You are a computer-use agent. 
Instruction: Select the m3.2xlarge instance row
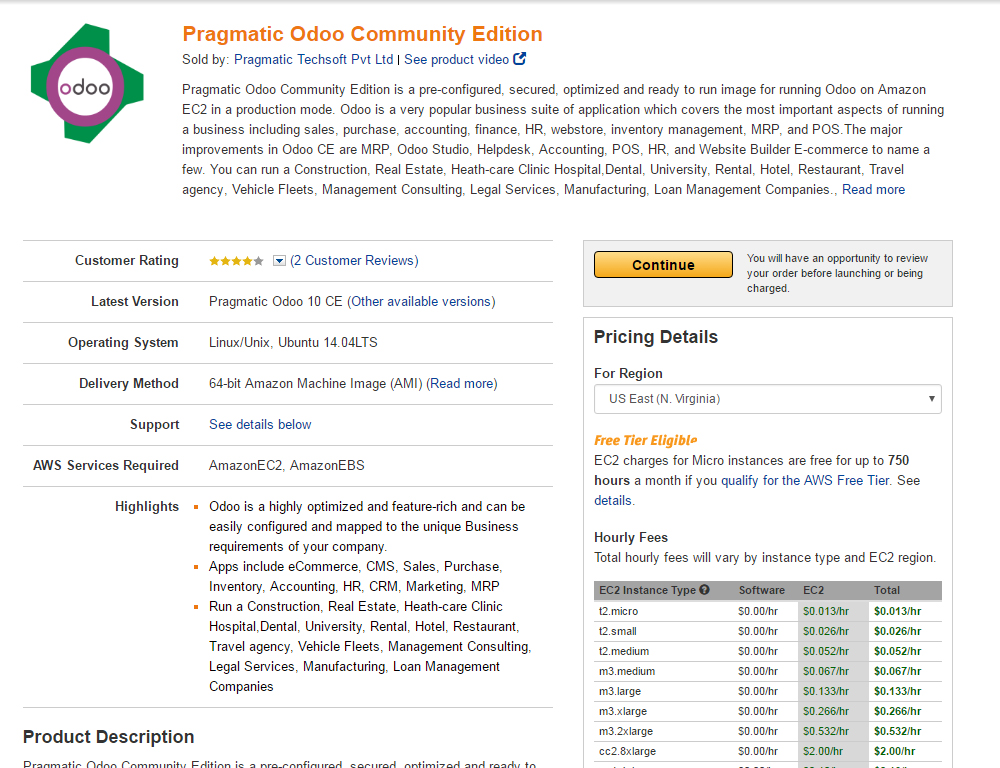[768, 731]
